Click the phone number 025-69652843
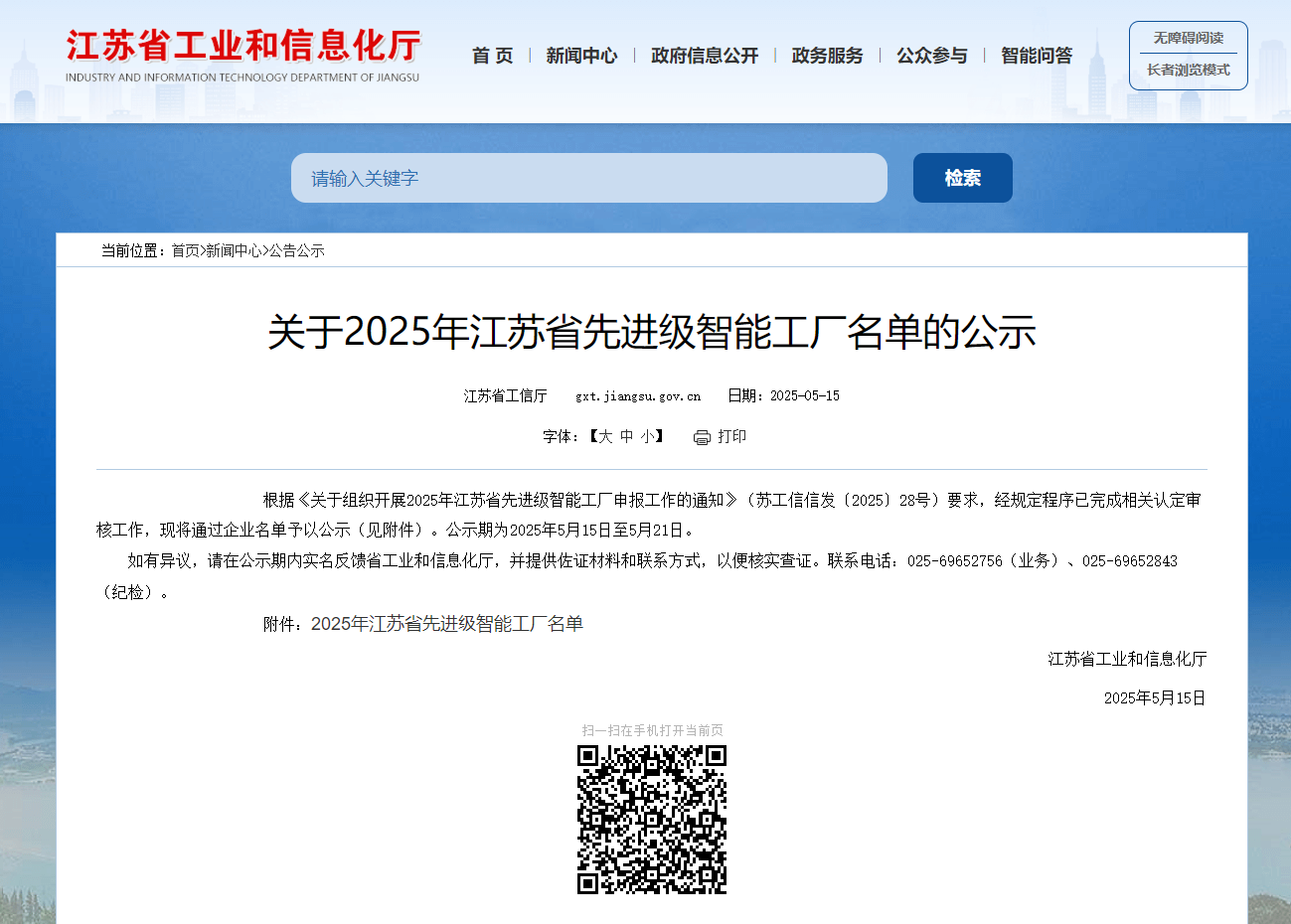Screen dimensions: 1291x924 pos(1130,561)
